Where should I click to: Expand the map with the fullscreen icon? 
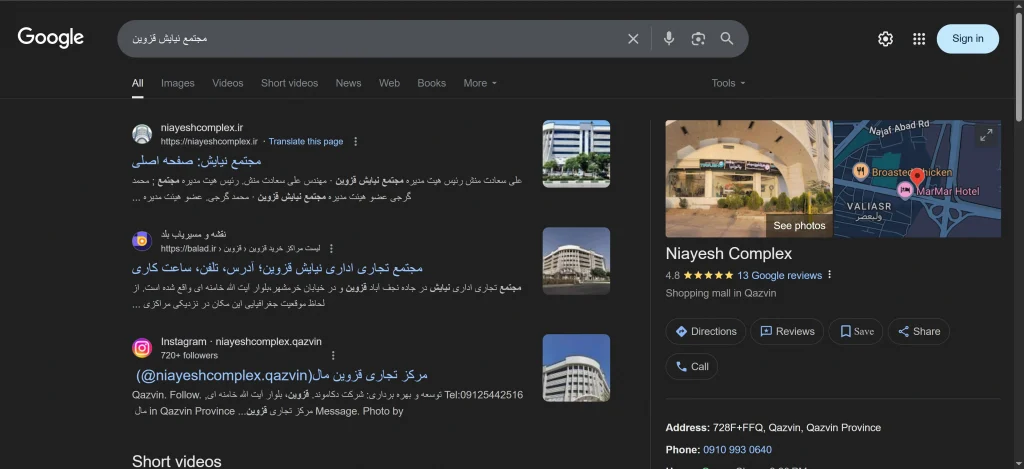coord(986,135)
